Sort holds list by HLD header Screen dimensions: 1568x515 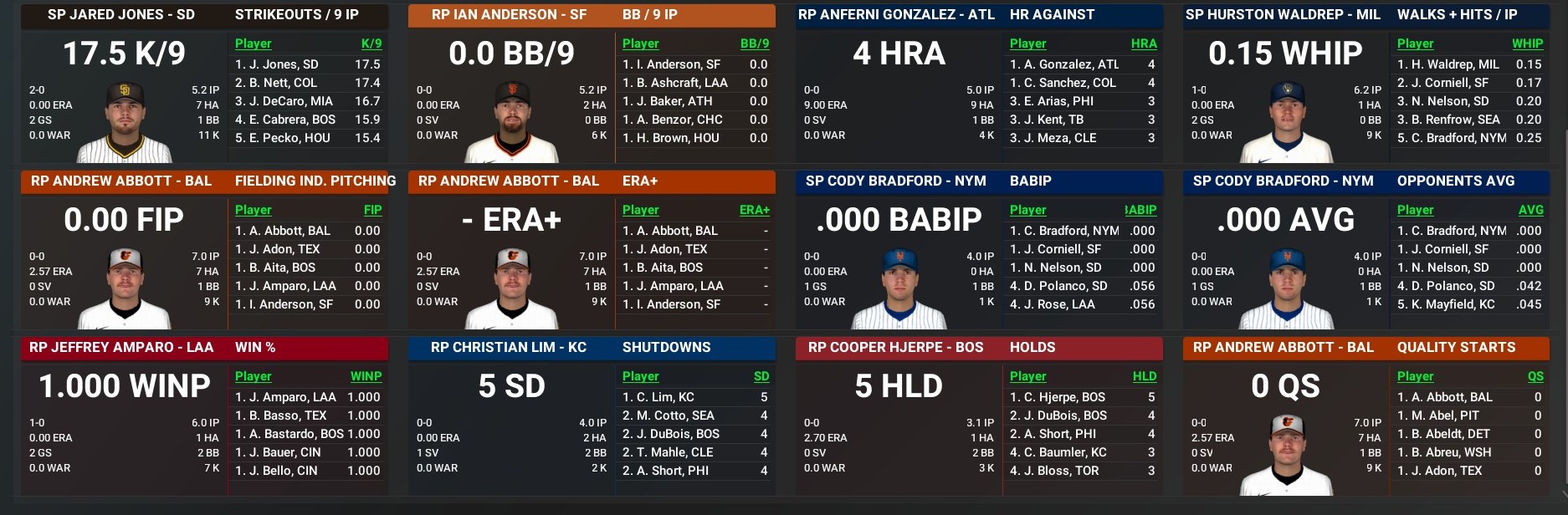pos(1144,376)
